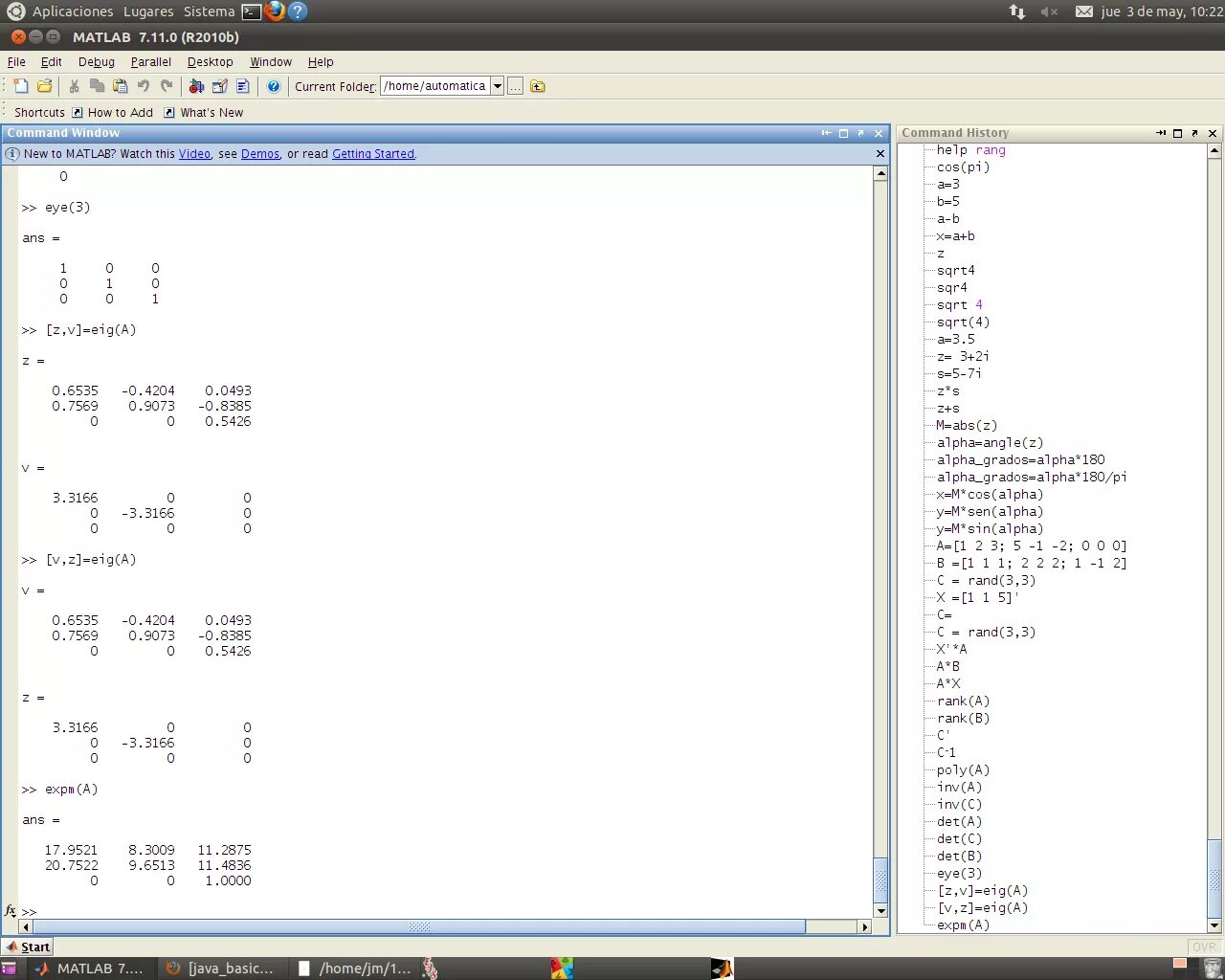Undock the Command Window

pyautogui.click(x=859, y=133)
